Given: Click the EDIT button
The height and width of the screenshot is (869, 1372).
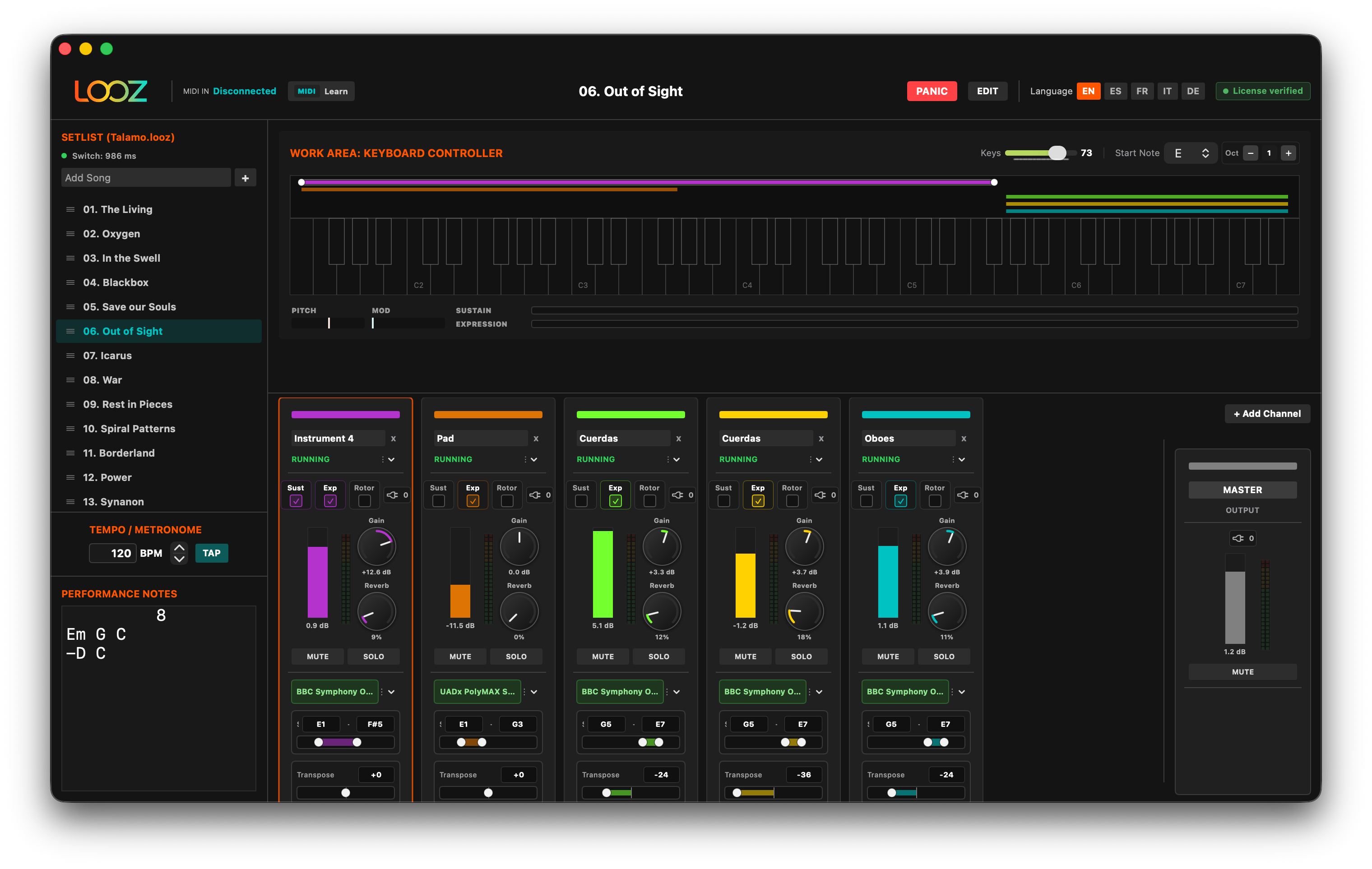Looking at the screenshot, I should point(987,91).
